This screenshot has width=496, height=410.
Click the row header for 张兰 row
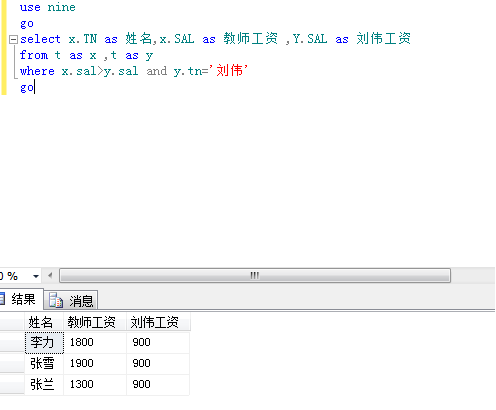(12, 385)
